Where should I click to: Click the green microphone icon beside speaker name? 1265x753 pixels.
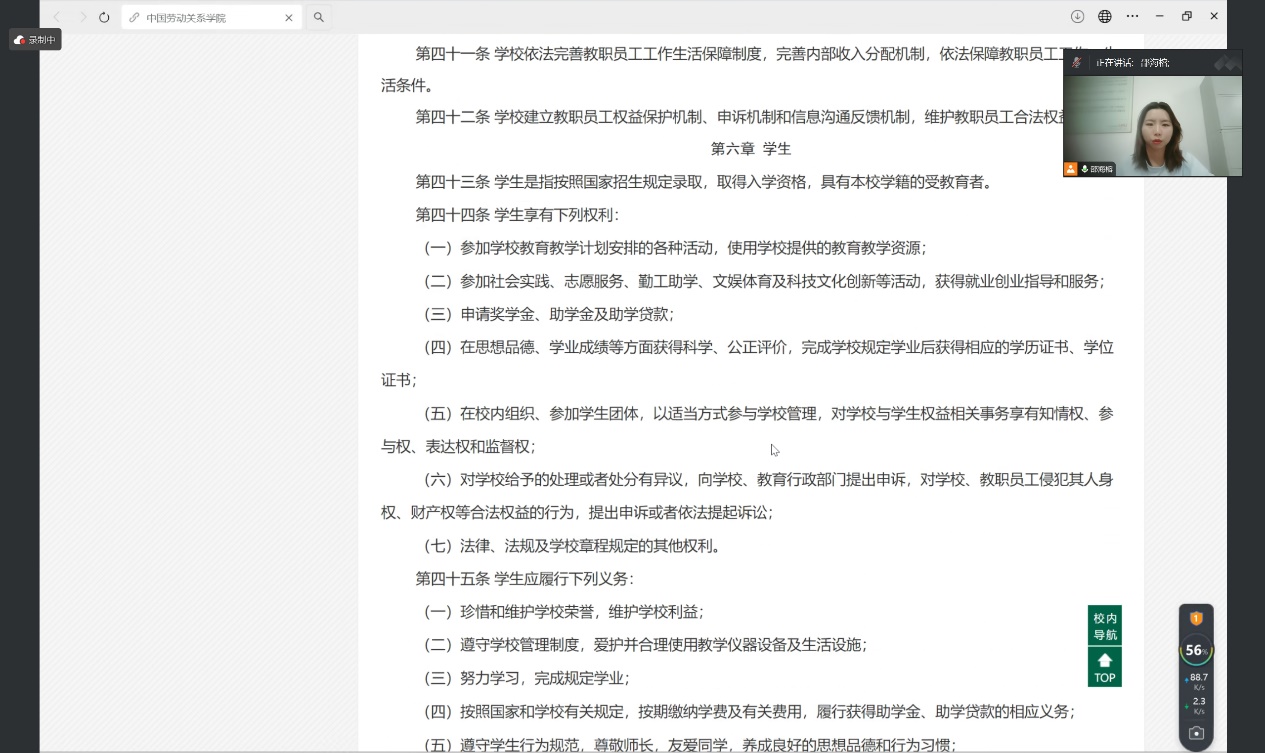pos(1085,169)
